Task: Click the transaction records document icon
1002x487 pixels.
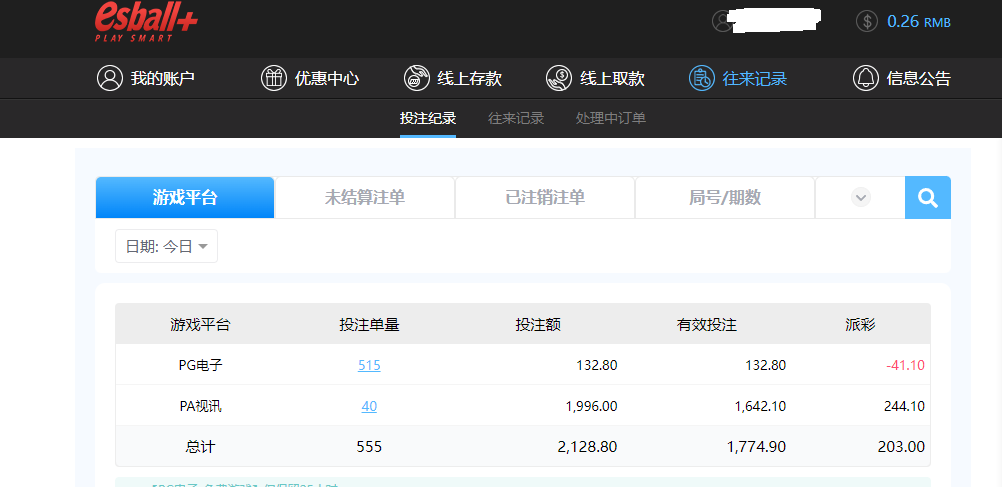Action: pyautogui.click(x=702, y=78)
